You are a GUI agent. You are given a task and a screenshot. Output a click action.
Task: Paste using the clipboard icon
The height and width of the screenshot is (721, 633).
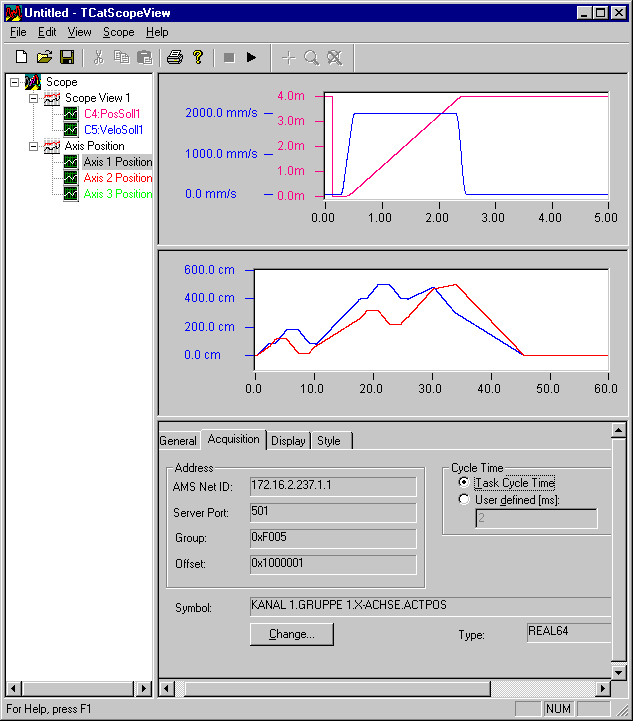pyautogui.click(x=145, y=57)
